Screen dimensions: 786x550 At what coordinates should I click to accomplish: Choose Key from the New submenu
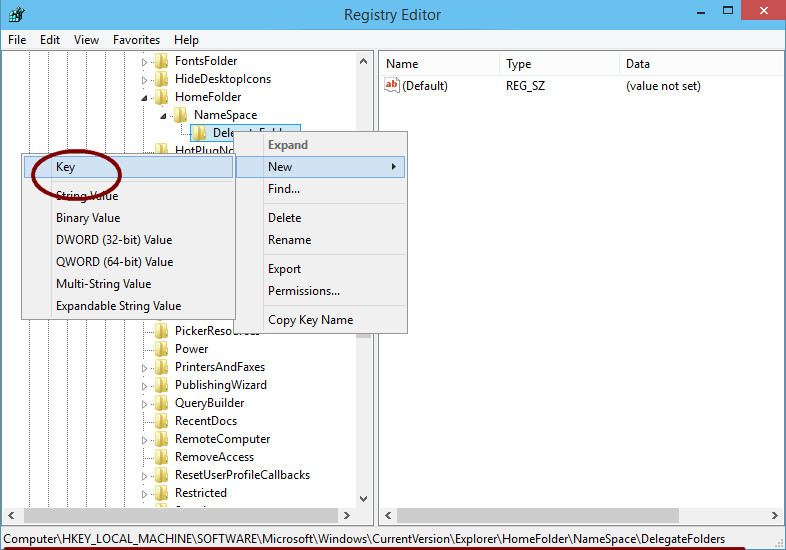click(66, 167)
